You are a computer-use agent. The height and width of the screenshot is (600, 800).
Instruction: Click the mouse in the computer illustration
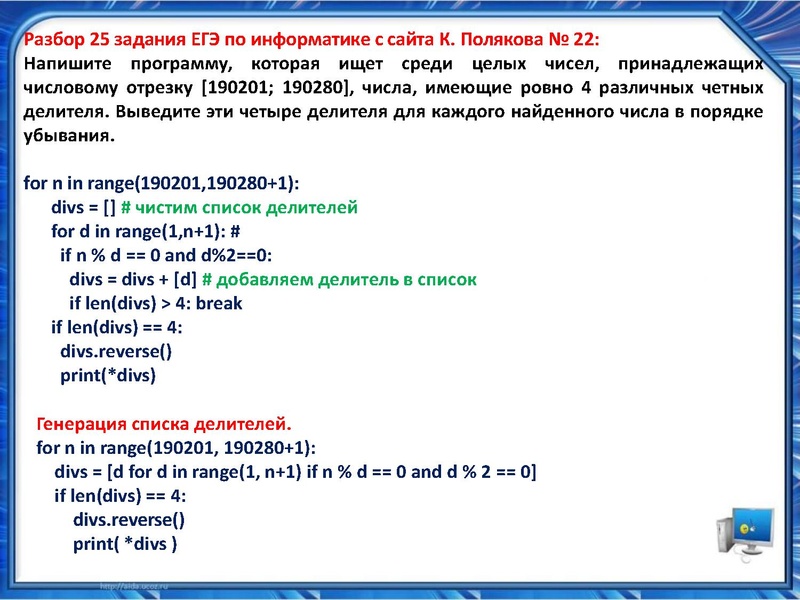[x=752, y=530]
